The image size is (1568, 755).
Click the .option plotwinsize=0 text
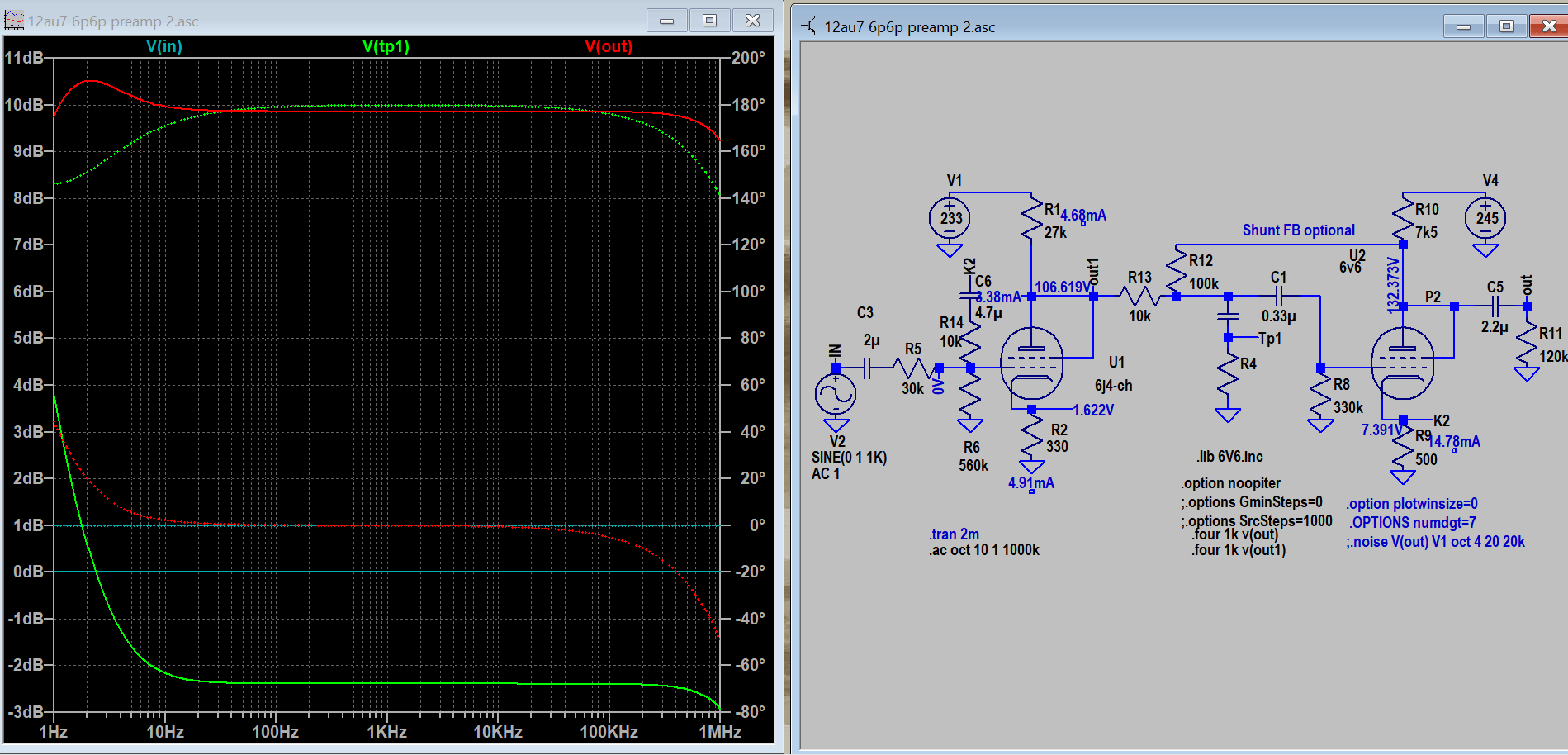tap(1412, 504)
